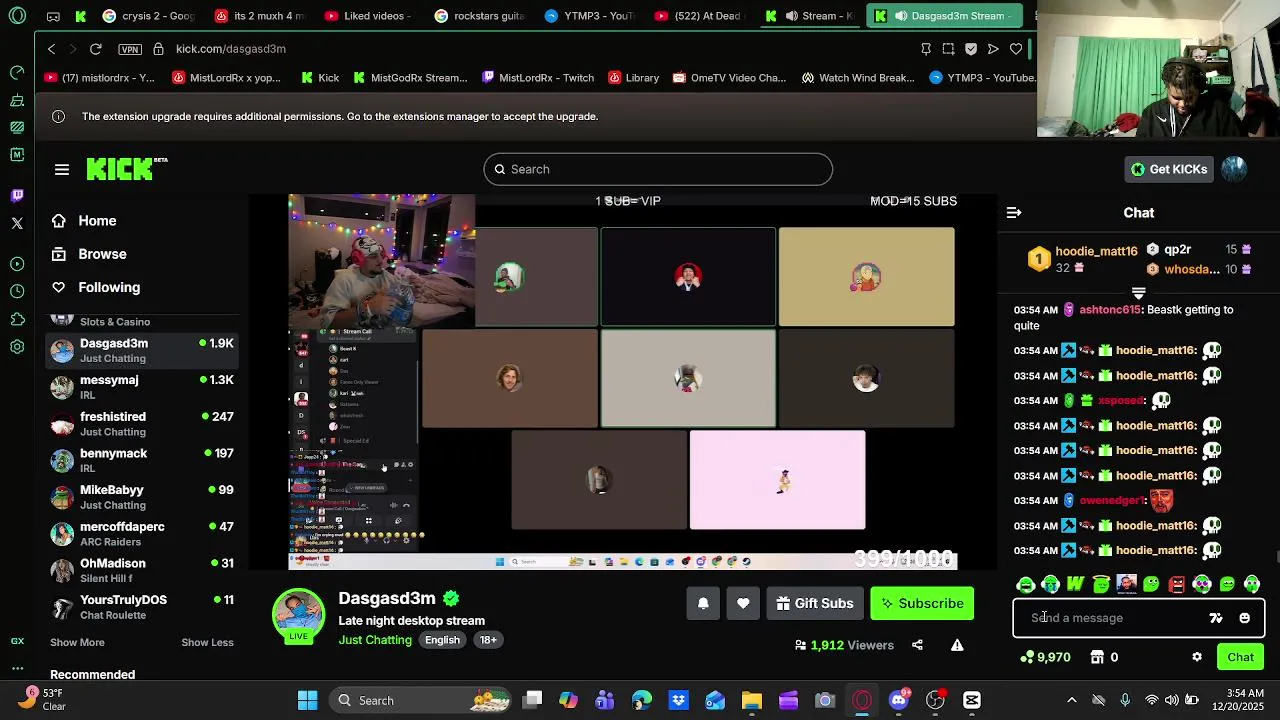Open bennymack channel in sidebar

click(142, 461)
